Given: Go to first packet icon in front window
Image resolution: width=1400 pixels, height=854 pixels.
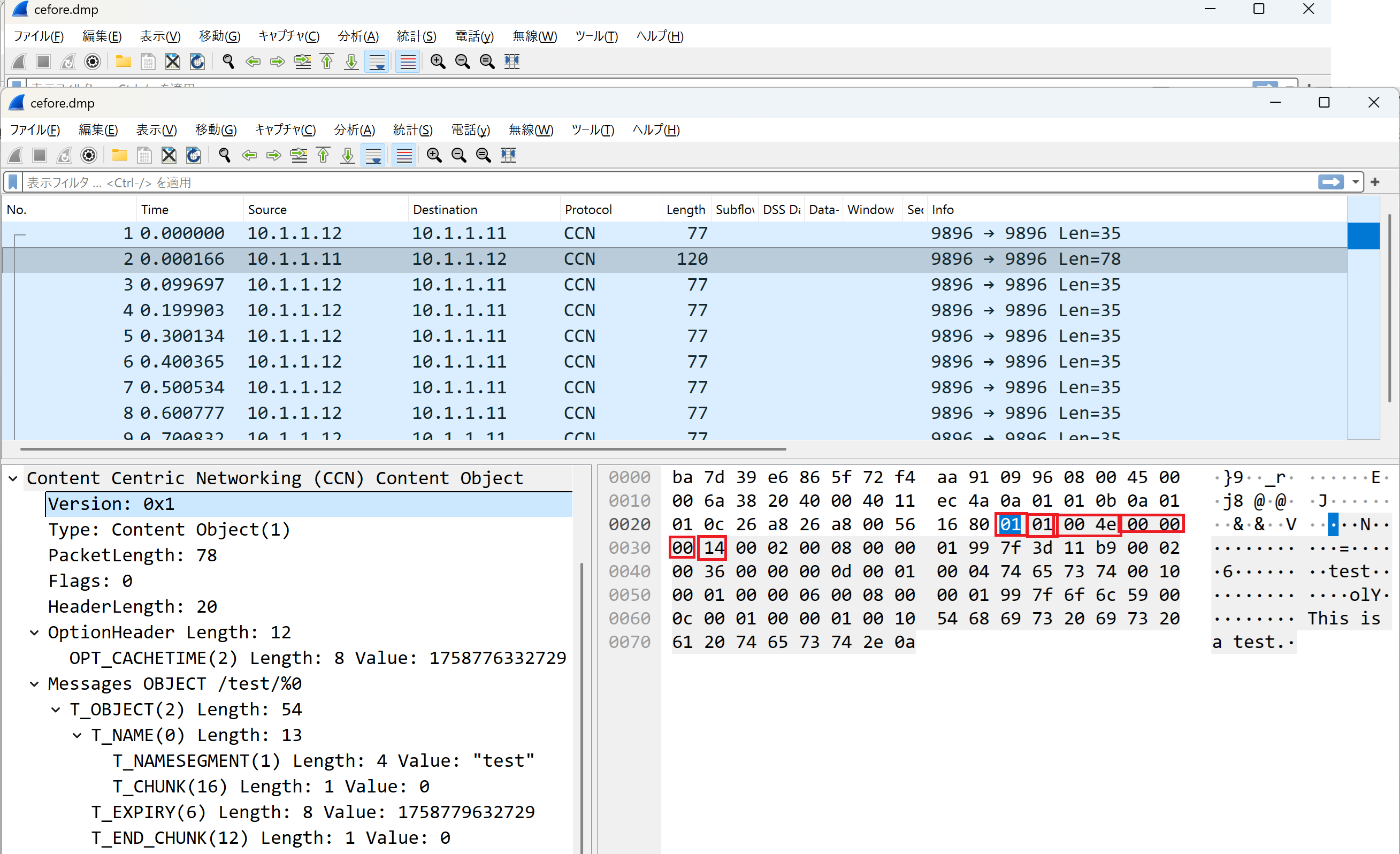Looking at the screenshot, I should [x=323, y=155].
